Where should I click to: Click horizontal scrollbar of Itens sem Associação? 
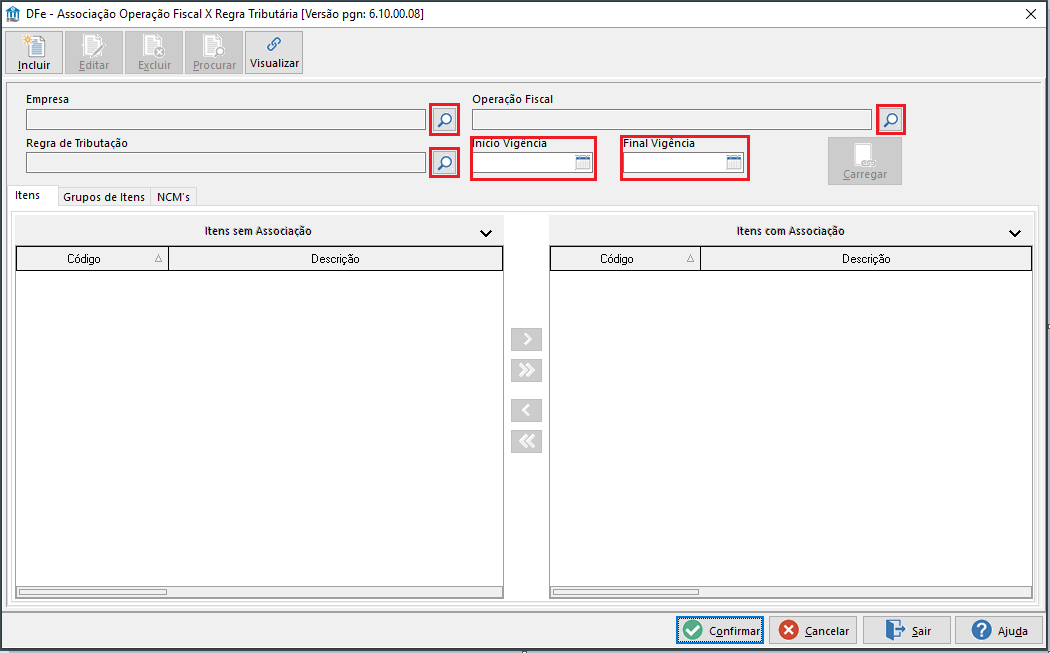coord(259,592)
